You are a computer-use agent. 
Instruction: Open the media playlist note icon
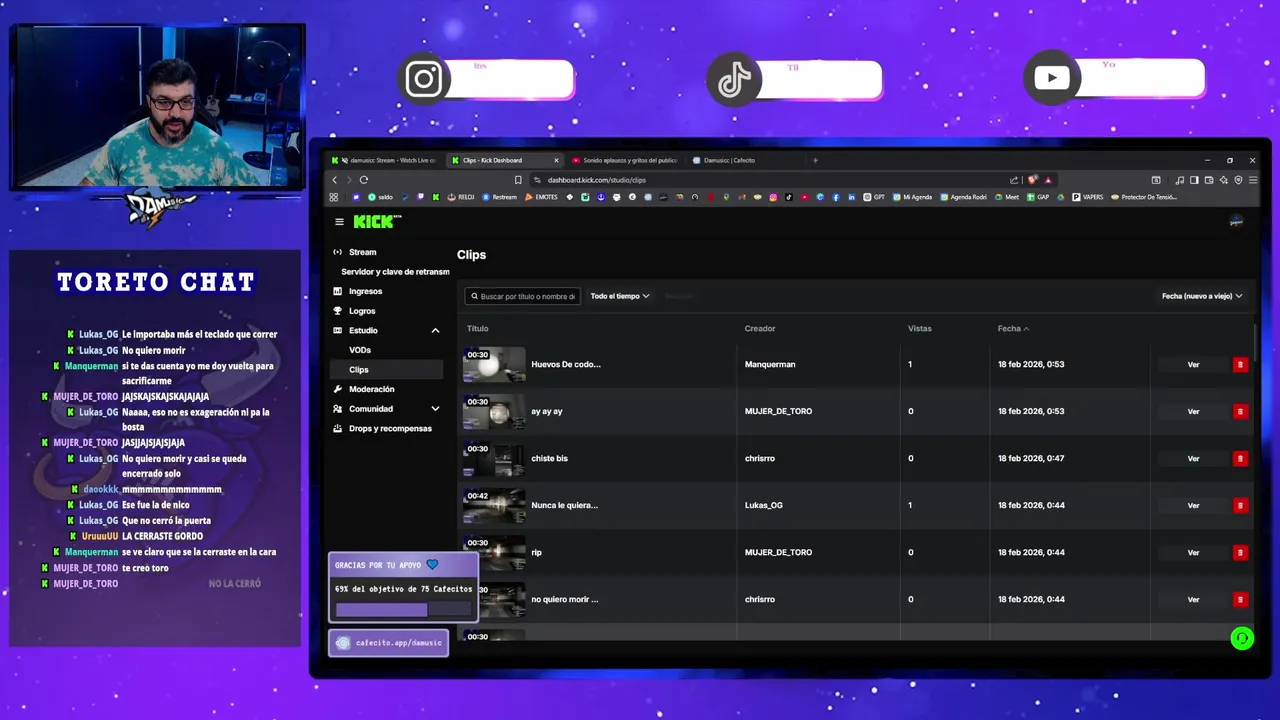(1180, 180)
